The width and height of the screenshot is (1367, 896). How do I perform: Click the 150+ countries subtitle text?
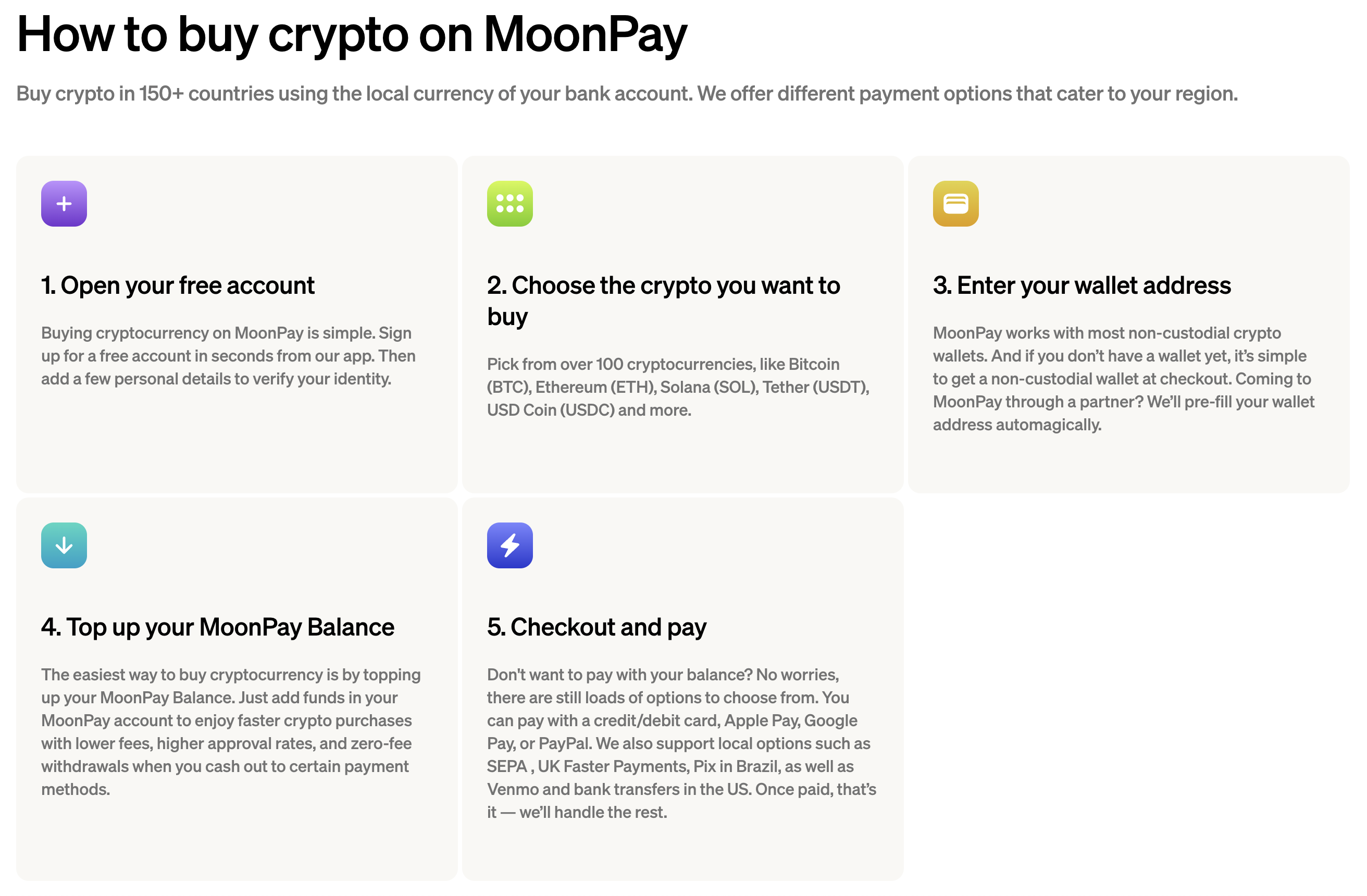click(627, 94)
